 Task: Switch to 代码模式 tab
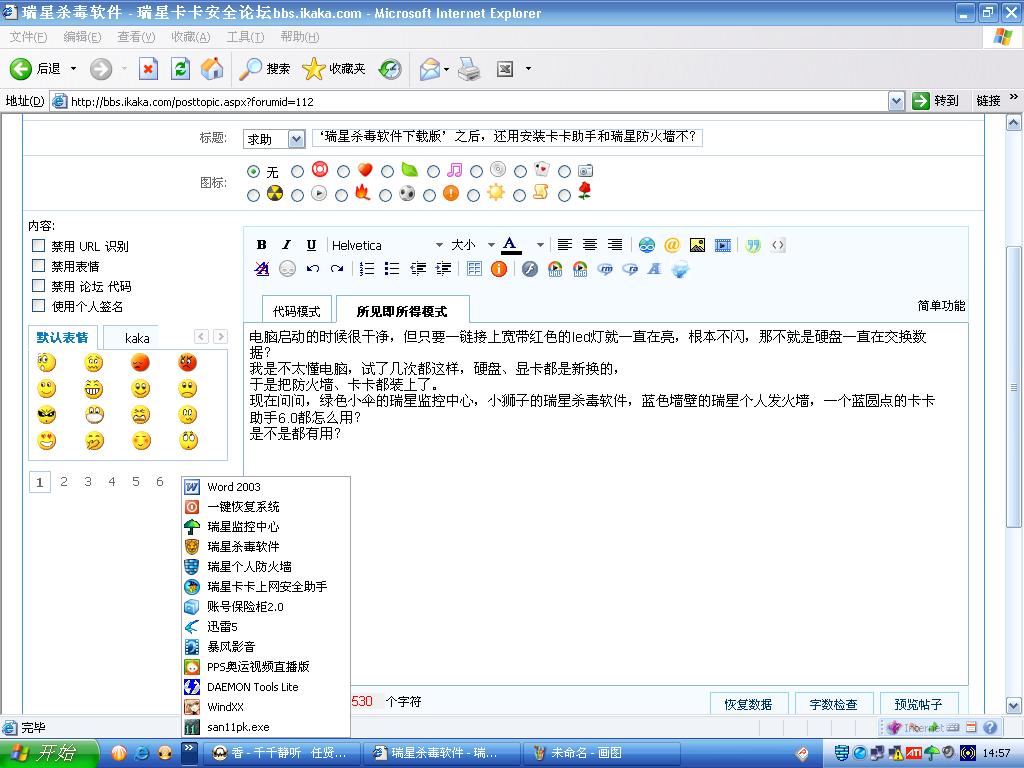[296, 311]
